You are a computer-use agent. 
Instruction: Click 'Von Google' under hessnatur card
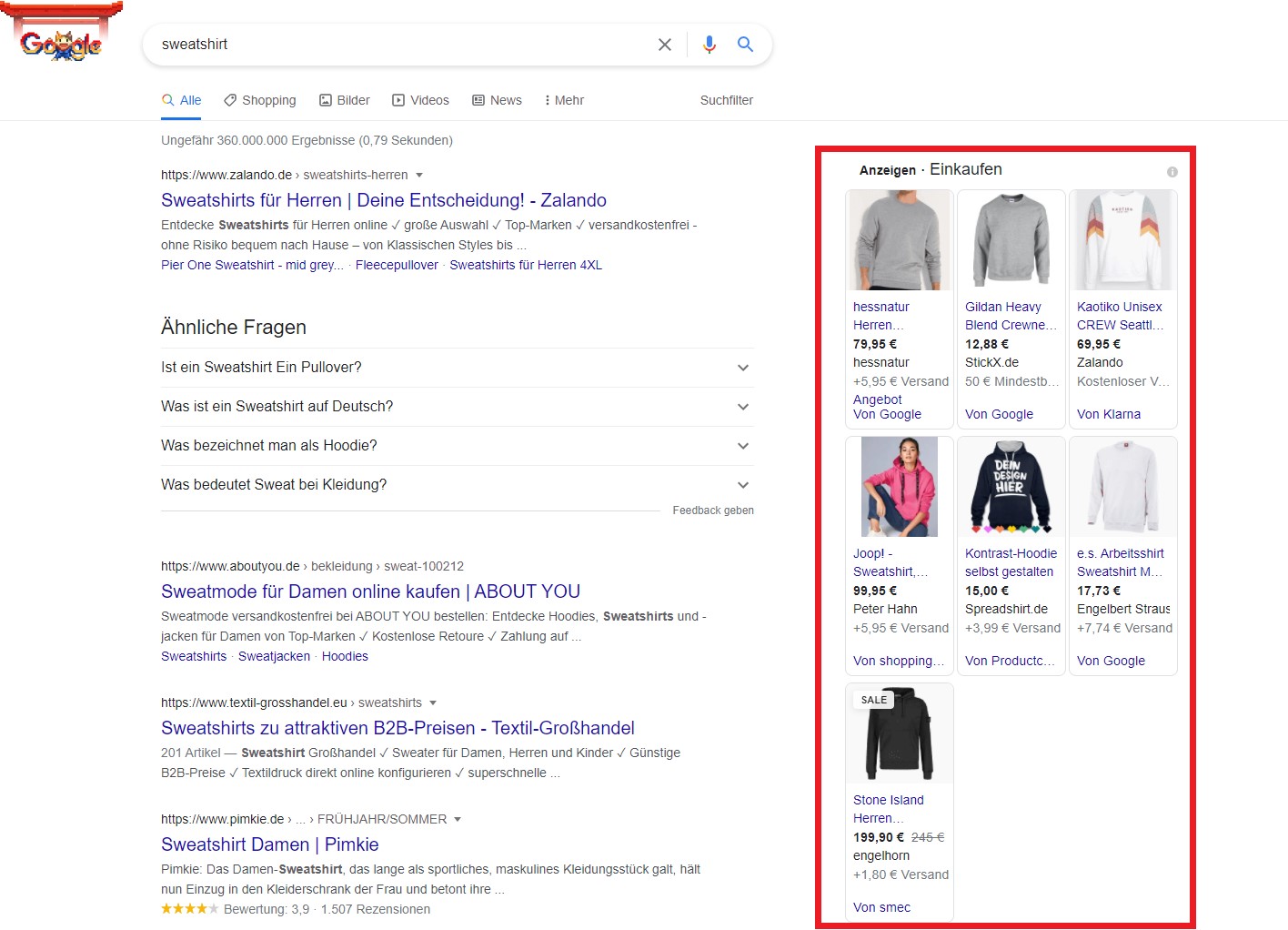click(887, 414)
